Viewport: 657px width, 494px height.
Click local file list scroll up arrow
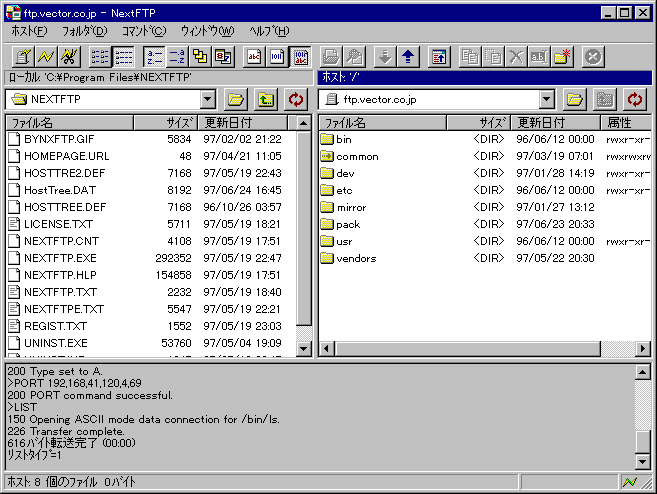pos(304,123)
